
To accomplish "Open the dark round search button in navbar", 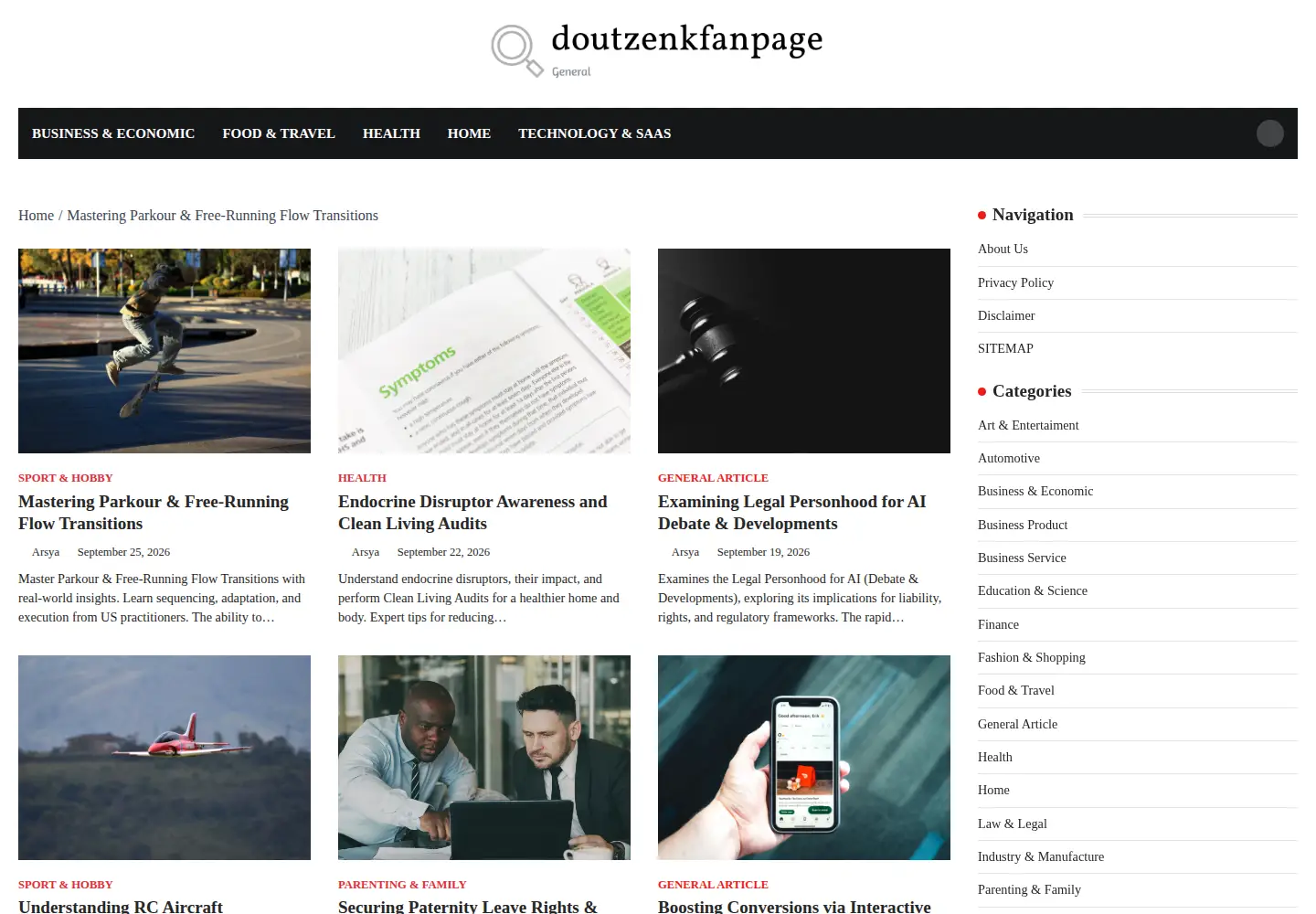I will 1270,133.
